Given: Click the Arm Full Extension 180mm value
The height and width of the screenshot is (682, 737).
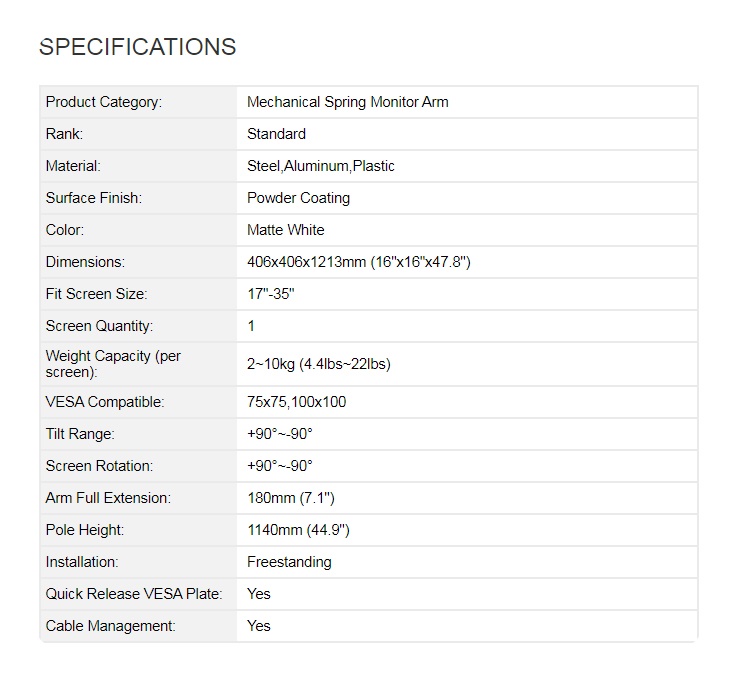Looking at the screenshot, I should (291, 498).
